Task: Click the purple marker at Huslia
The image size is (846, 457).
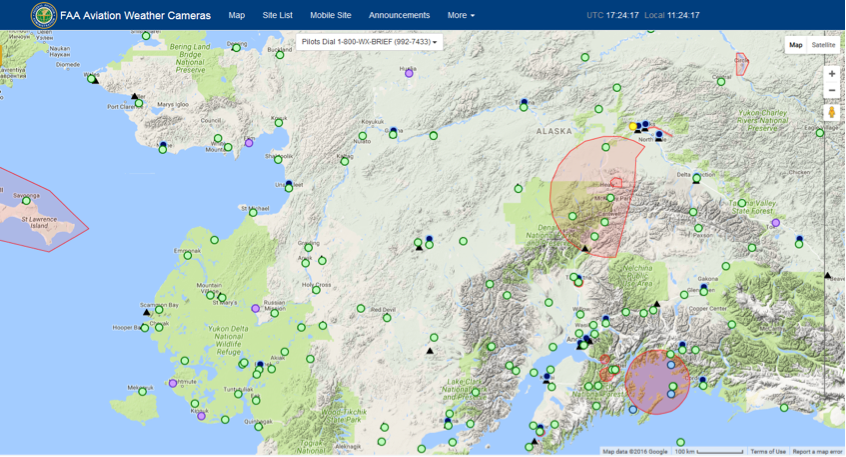Action: pos(409,73)
